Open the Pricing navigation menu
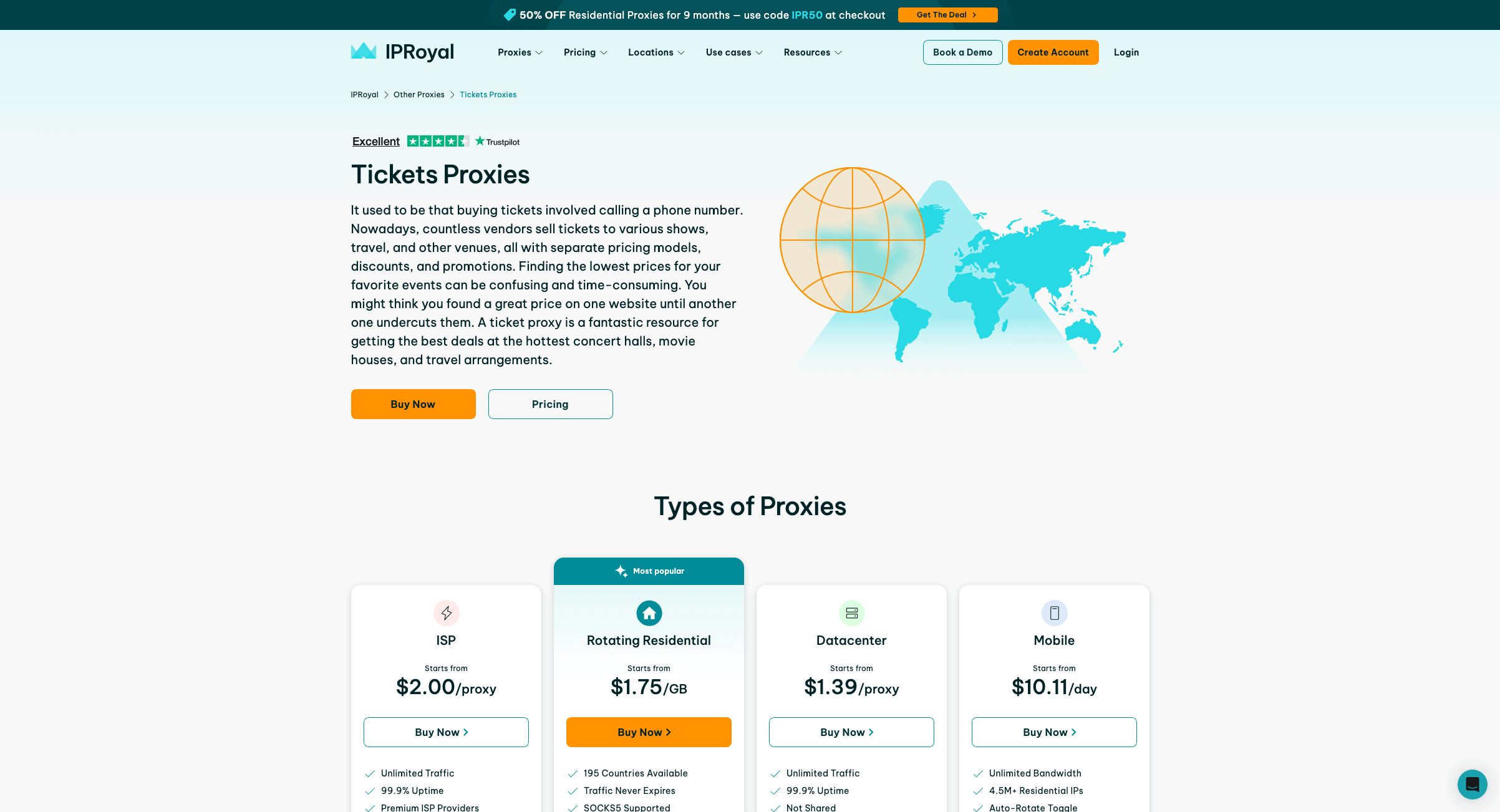This screenshot has width=1500, height=812. [585, 52]
